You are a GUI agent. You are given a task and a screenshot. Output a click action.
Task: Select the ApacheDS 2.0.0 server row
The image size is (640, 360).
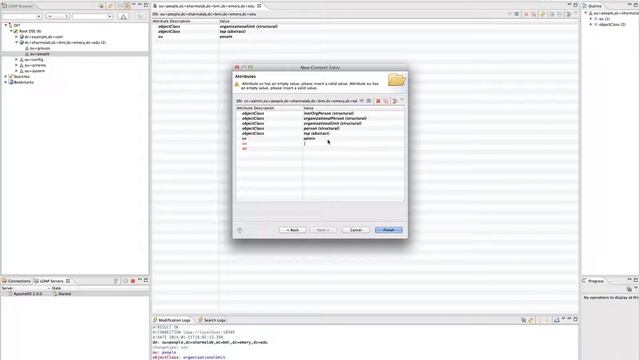click(x=75, y=294)
